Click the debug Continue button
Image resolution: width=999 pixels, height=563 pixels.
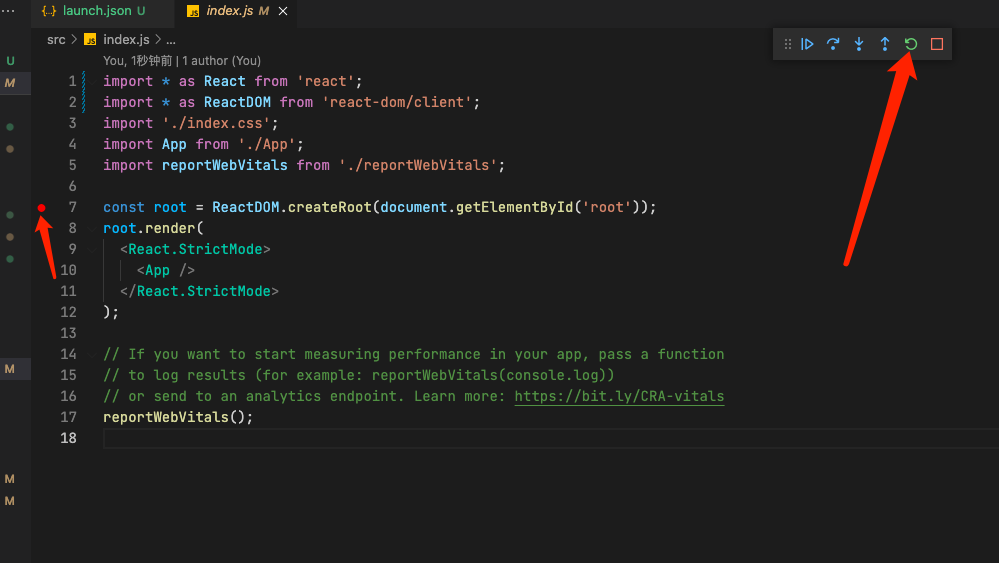pos(807,44)
